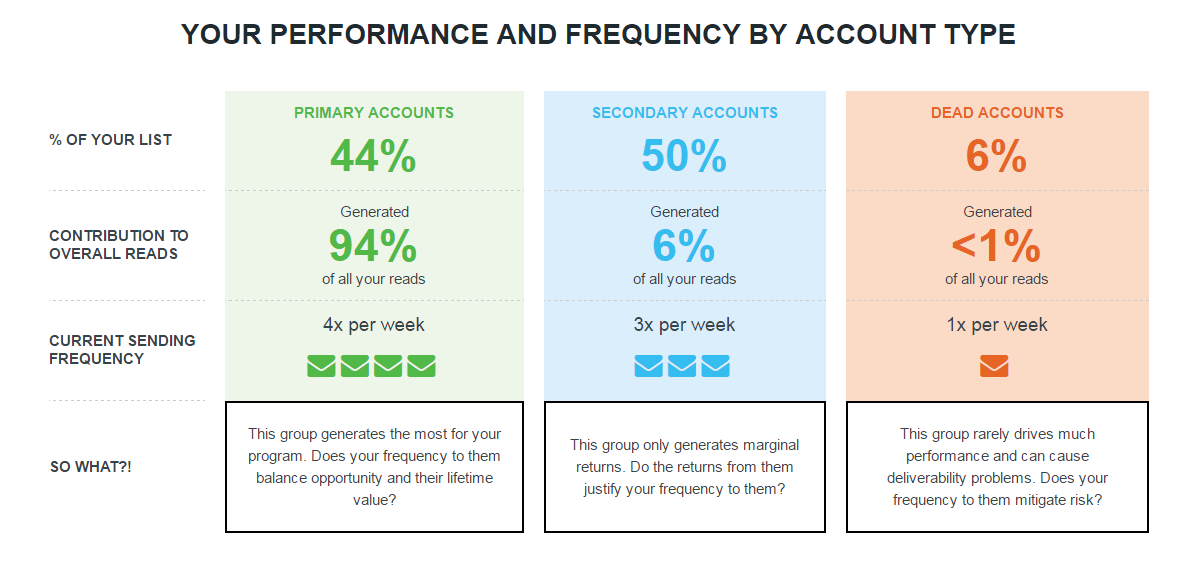
Task: Click the 94% of reads figure
Action: 373,246
